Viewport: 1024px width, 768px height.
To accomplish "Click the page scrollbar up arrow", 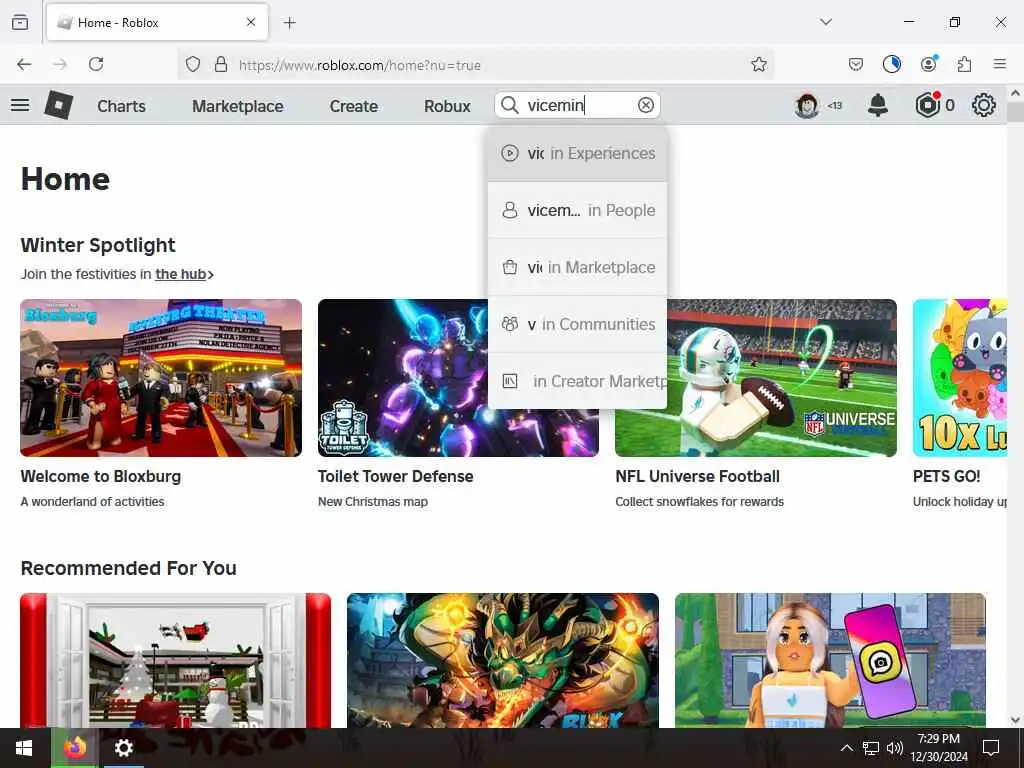I will tap(1016, 93).
